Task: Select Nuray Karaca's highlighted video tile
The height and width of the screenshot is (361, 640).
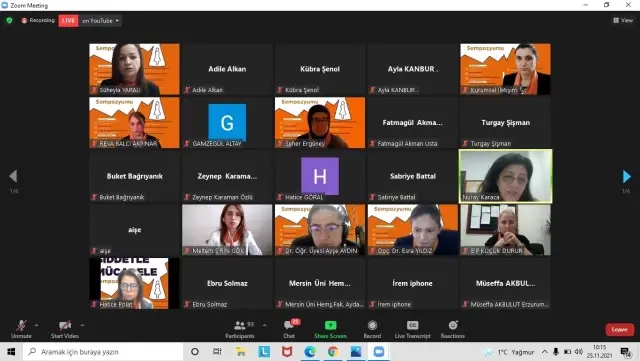Action: tap(505, 176)
